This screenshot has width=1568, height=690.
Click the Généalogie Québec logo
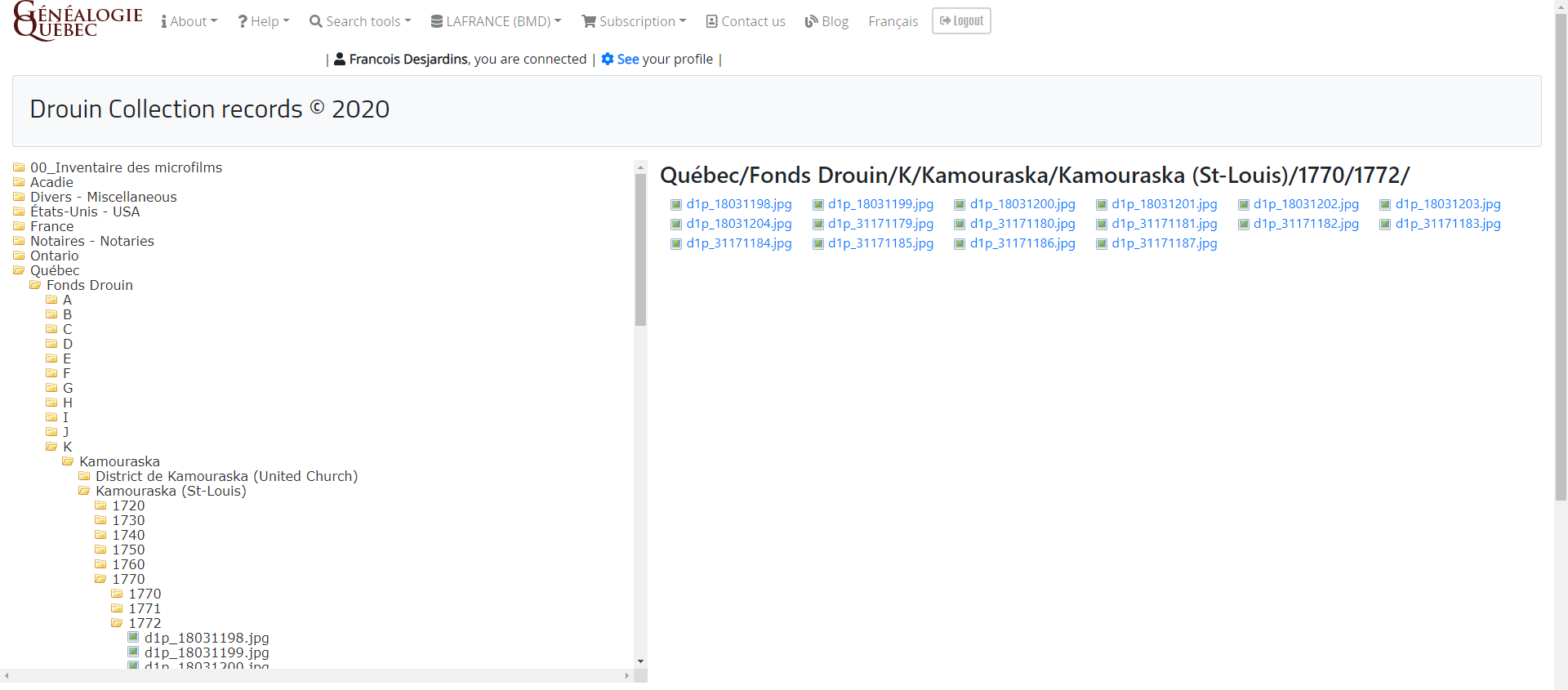click(x=78, y=20)
